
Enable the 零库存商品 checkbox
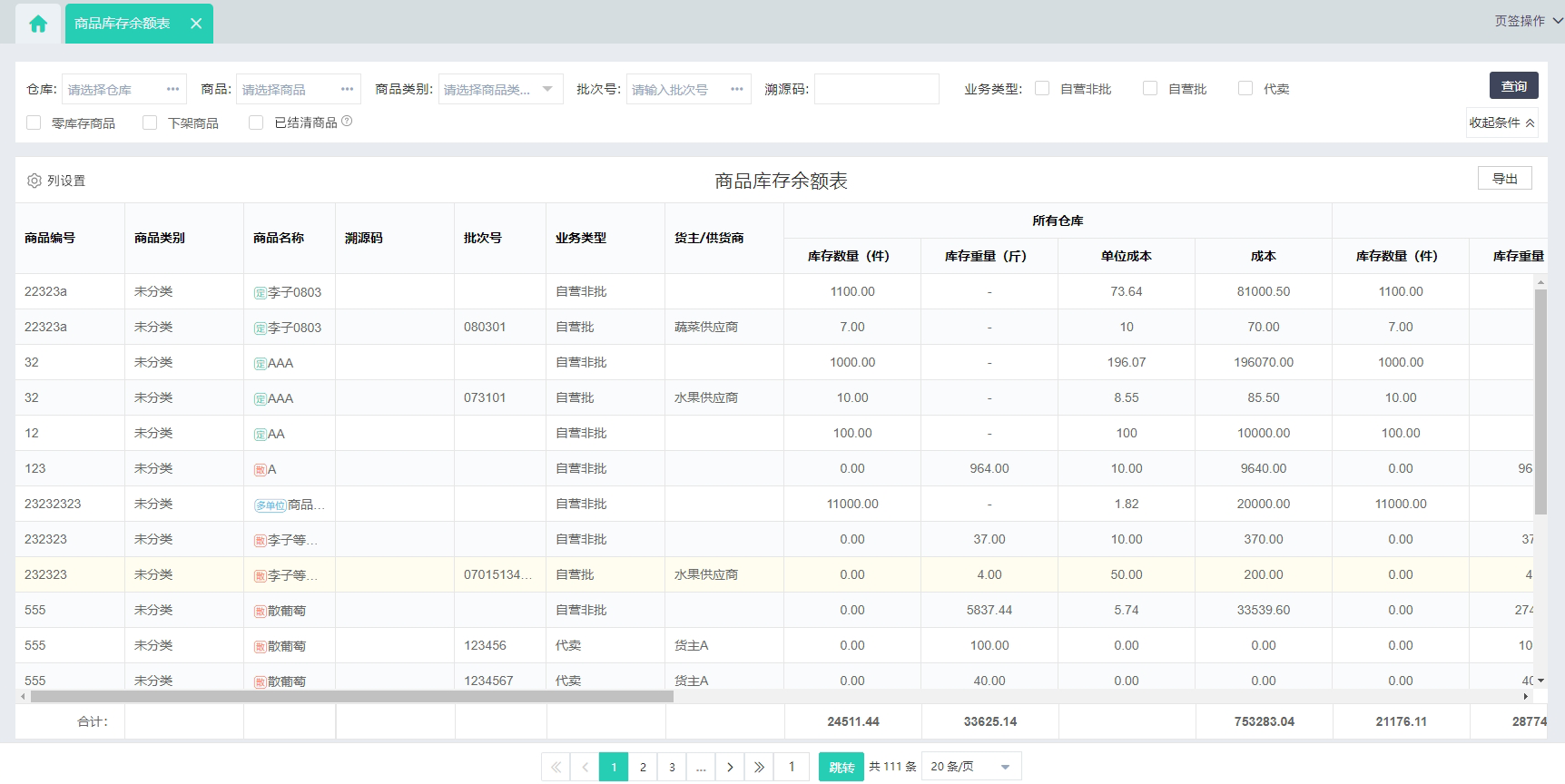click(34, 122)
